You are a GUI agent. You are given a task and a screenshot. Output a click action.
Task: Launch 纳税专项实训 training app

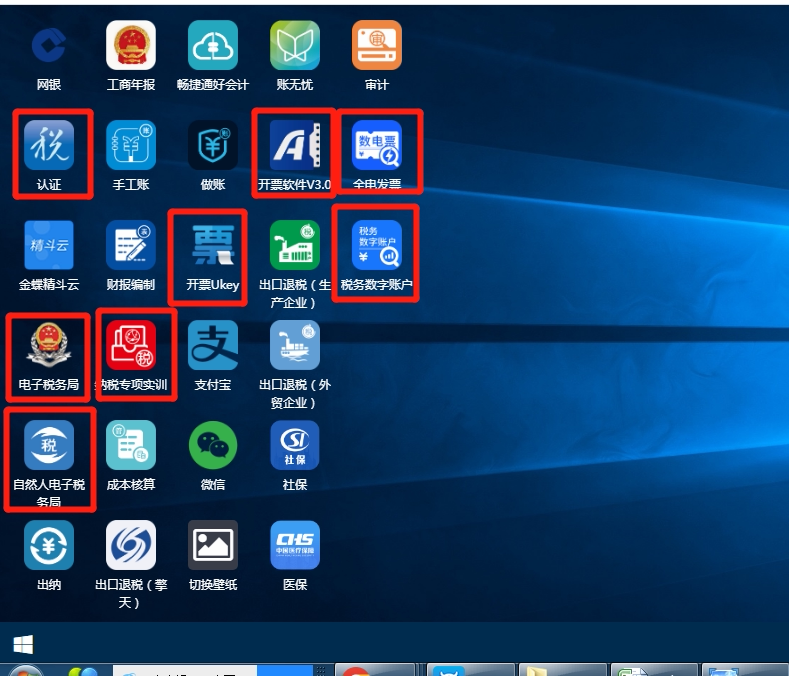(131, 345)
